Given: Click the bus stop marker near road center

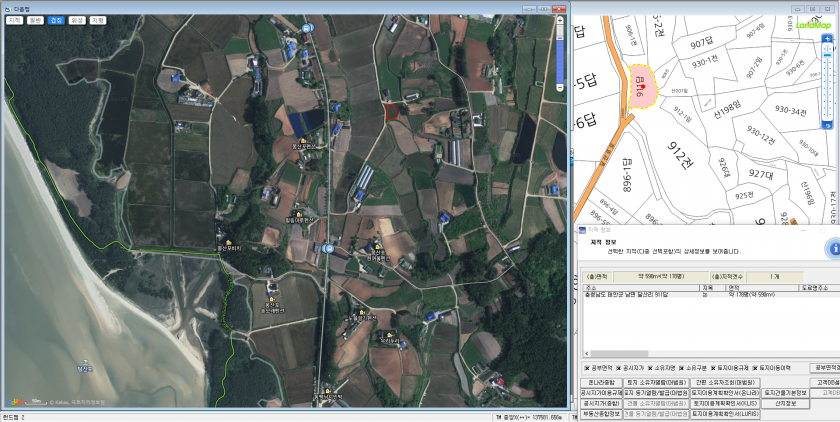Looking at the screenshot, I should [329, 248].
